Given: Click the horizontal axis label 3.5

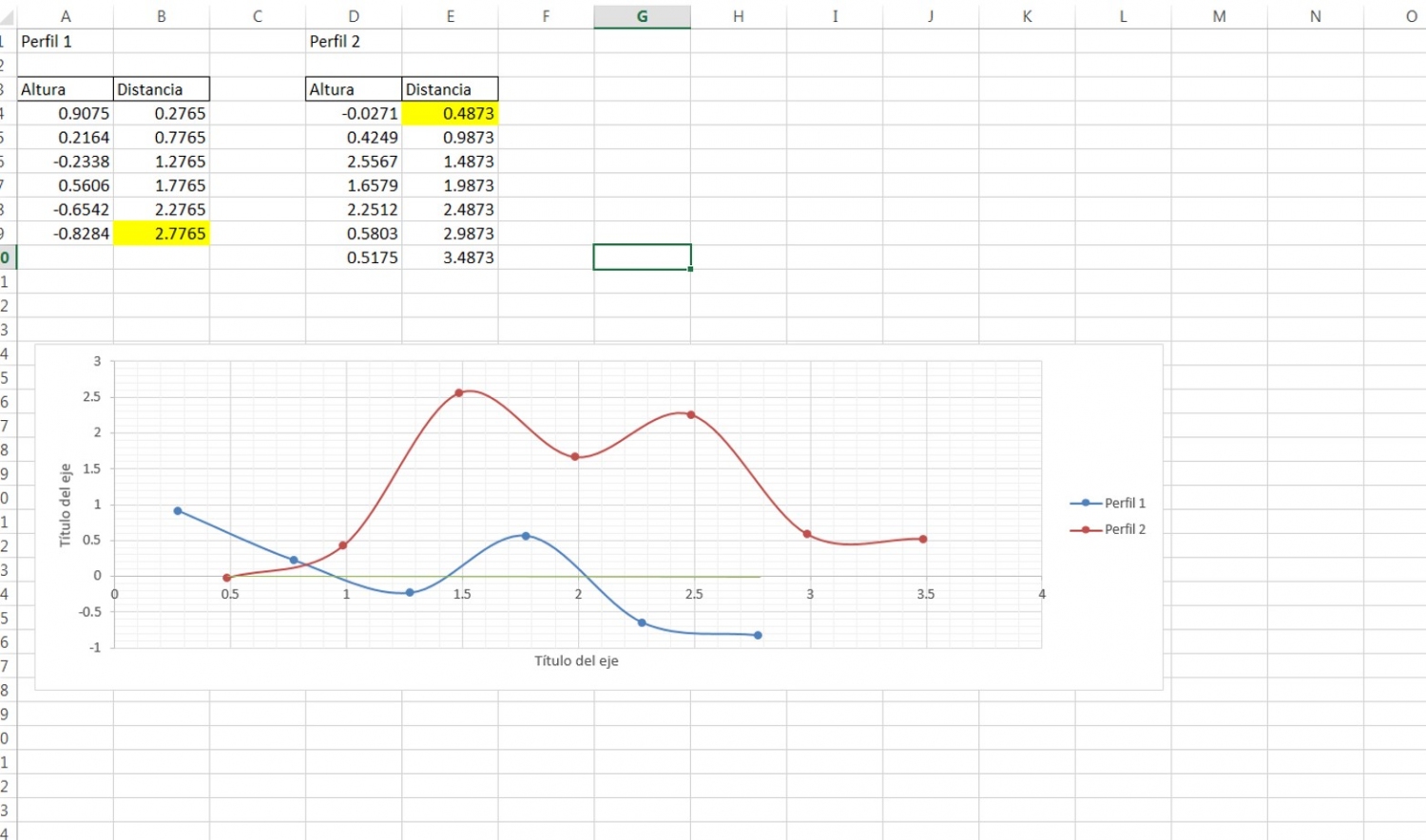Looking at the screenshot, I should 926,594.
